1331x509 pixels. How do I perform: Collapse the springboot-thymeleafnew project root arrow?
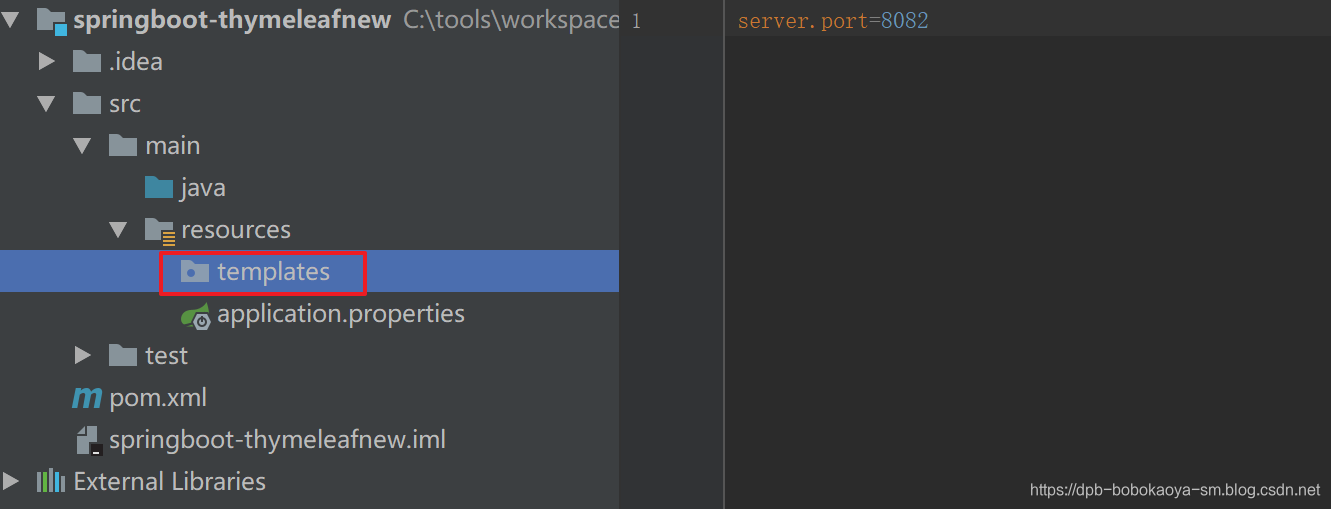(10, 20)
